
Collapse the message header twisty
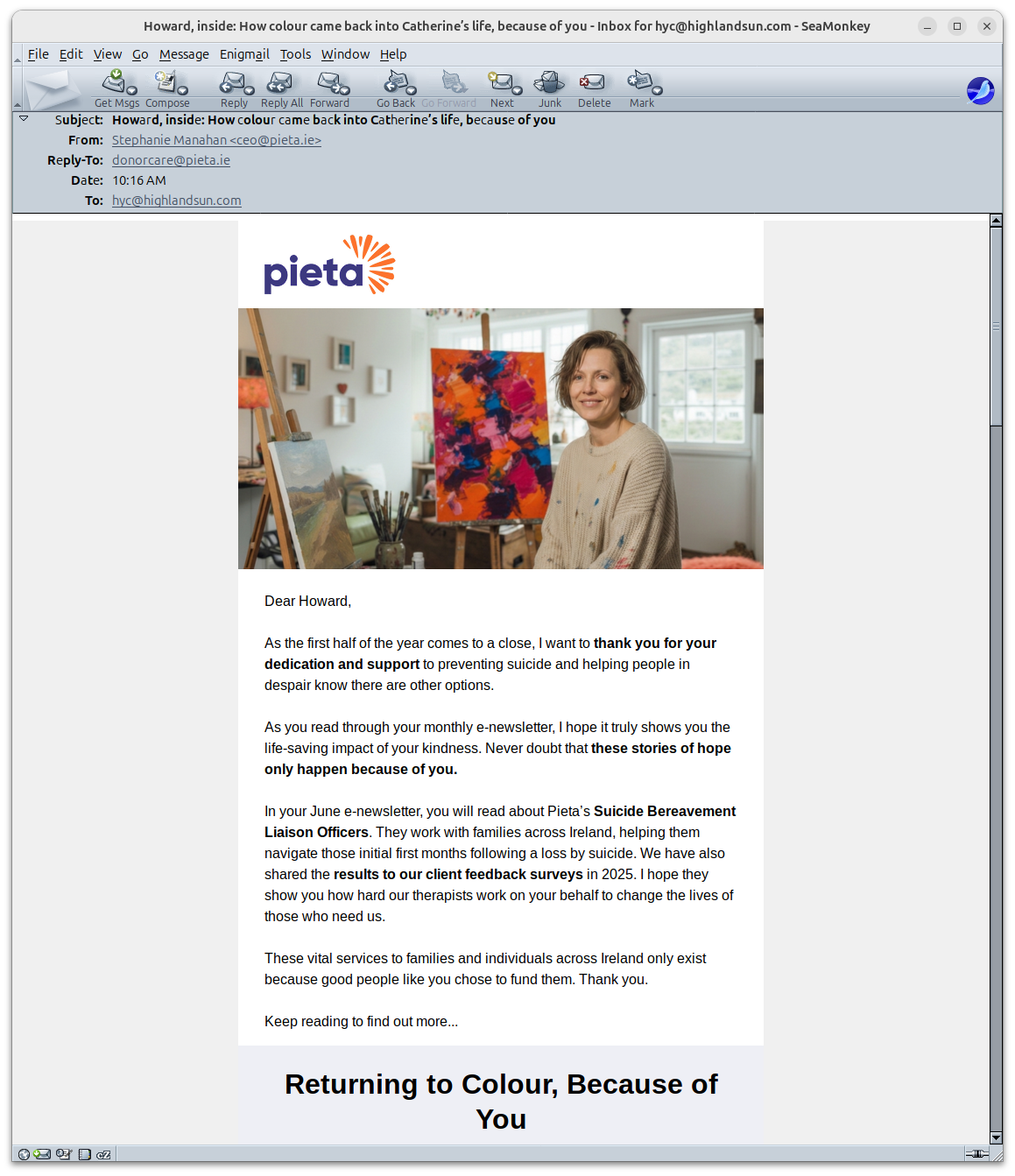point(24,118)
